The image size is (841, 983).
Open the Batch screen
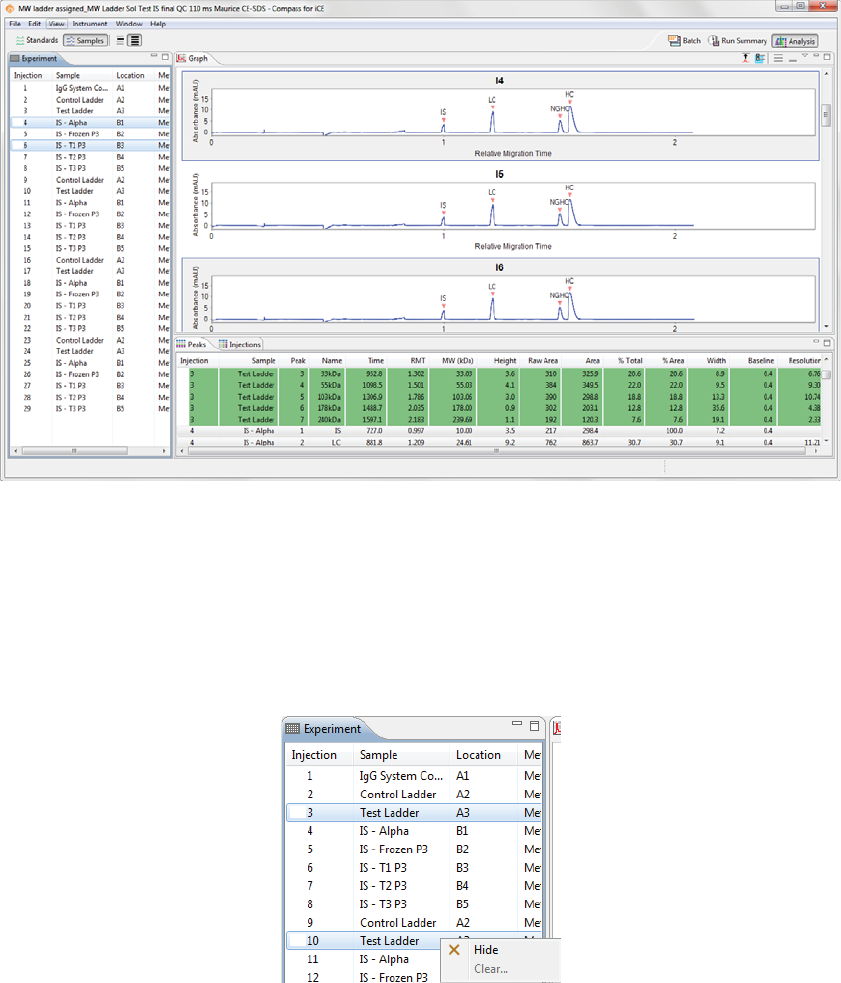click(x=684, y=41)
